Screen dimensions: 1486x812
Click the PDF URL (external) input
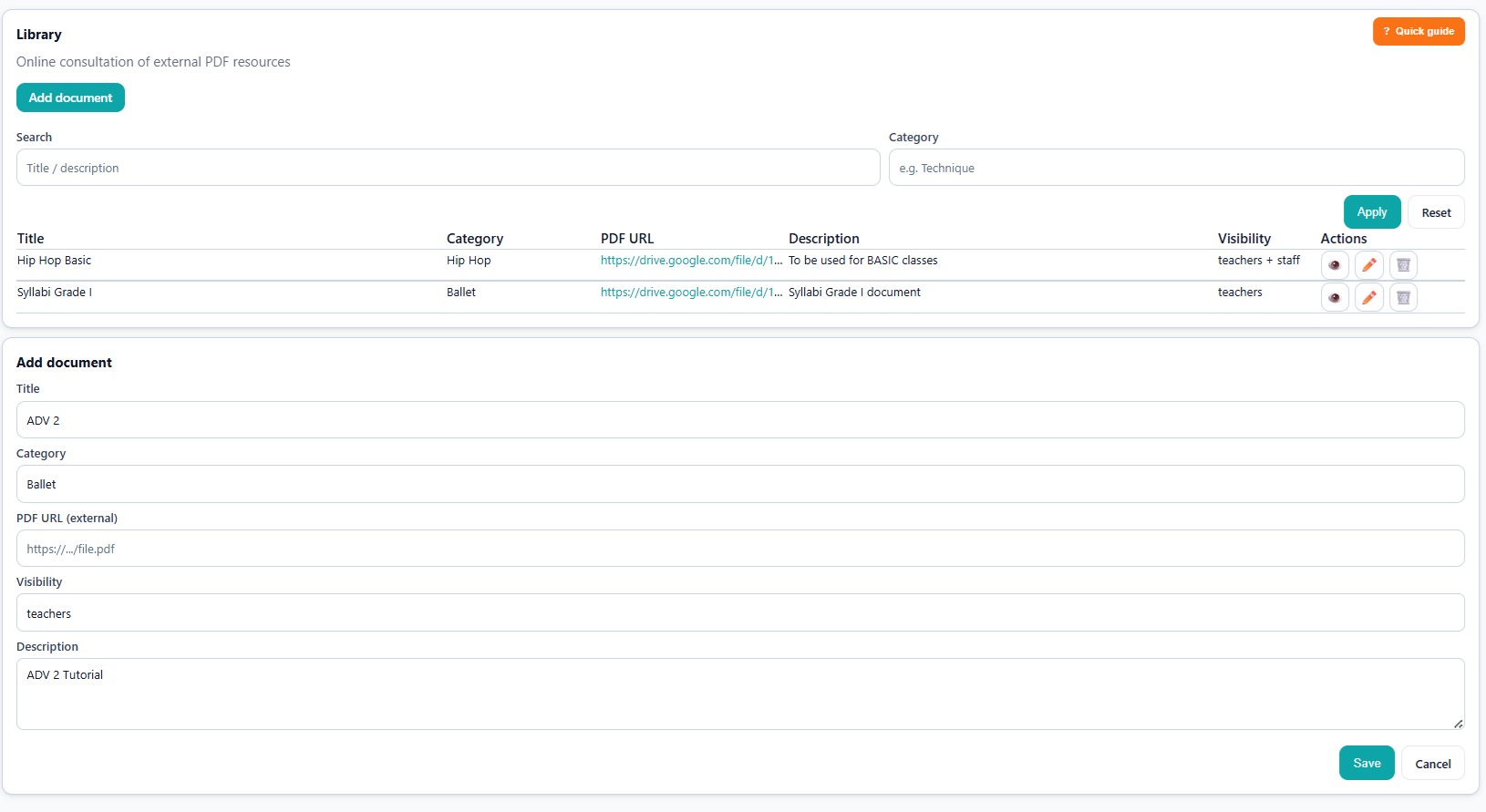tap(740, 549)
